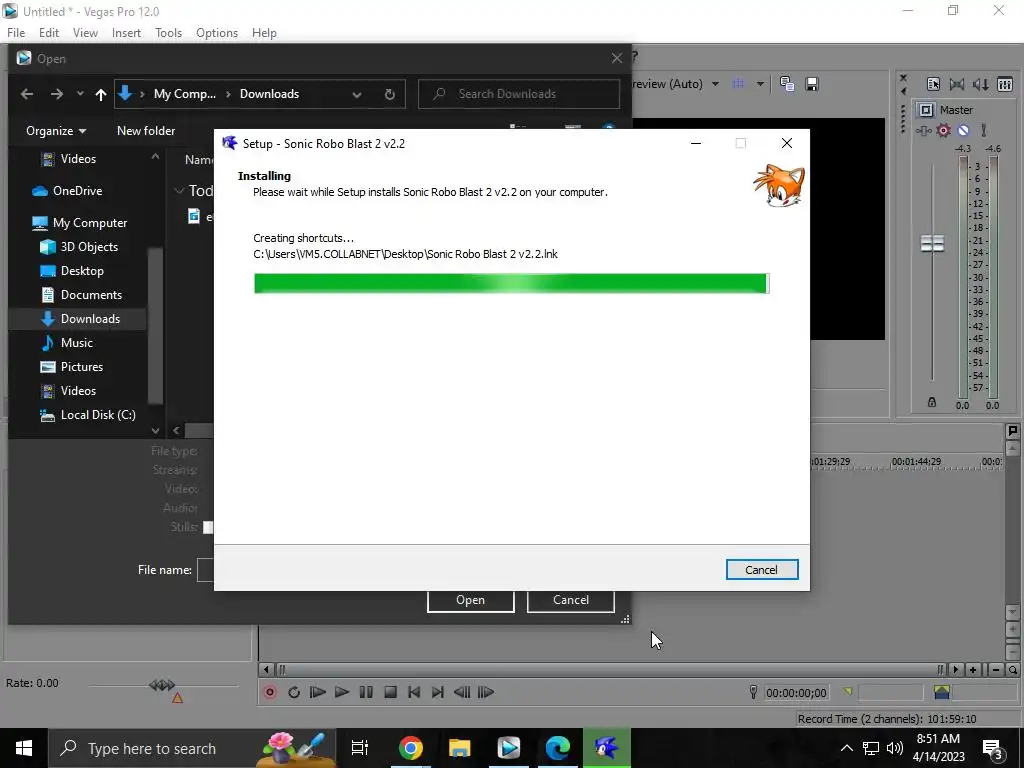The height and width of the screenshot is (768, 1024).
Task: Toggle Mute on Master bus
Action: pyautogui.click(x=963, y=131)
